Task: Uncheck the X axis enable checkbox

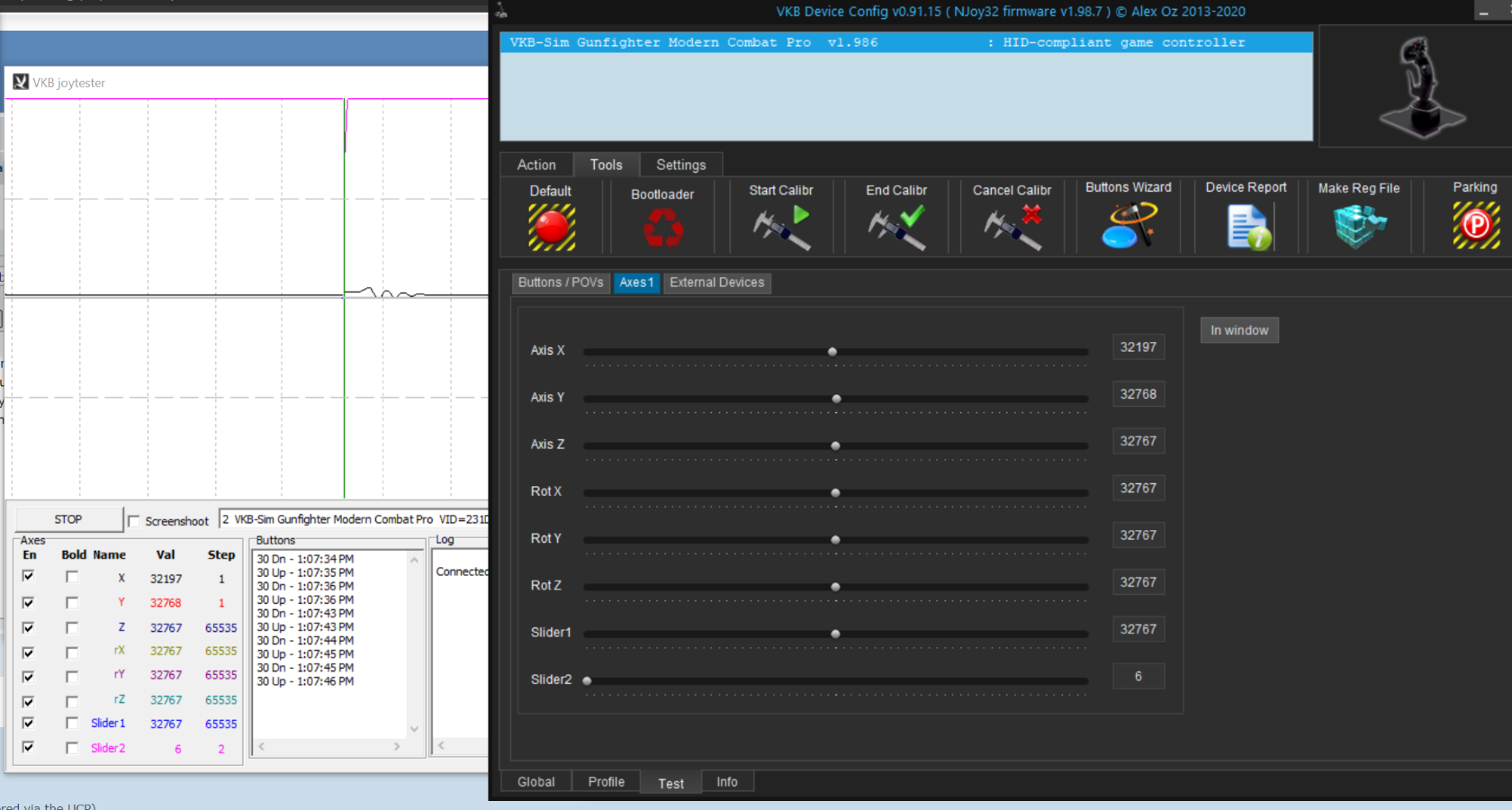Action: click(x=29, y=577)
